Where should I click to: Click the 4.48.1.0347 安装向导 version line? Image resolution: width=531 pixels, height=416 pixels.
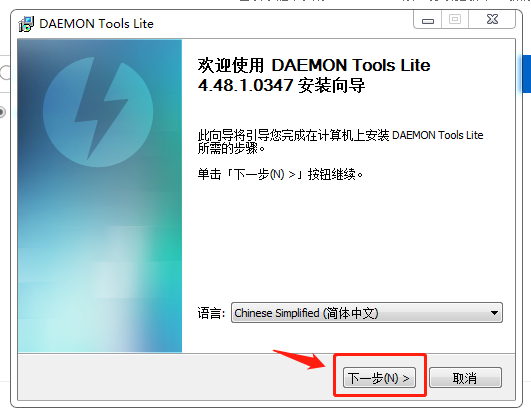tap(281, 85)
